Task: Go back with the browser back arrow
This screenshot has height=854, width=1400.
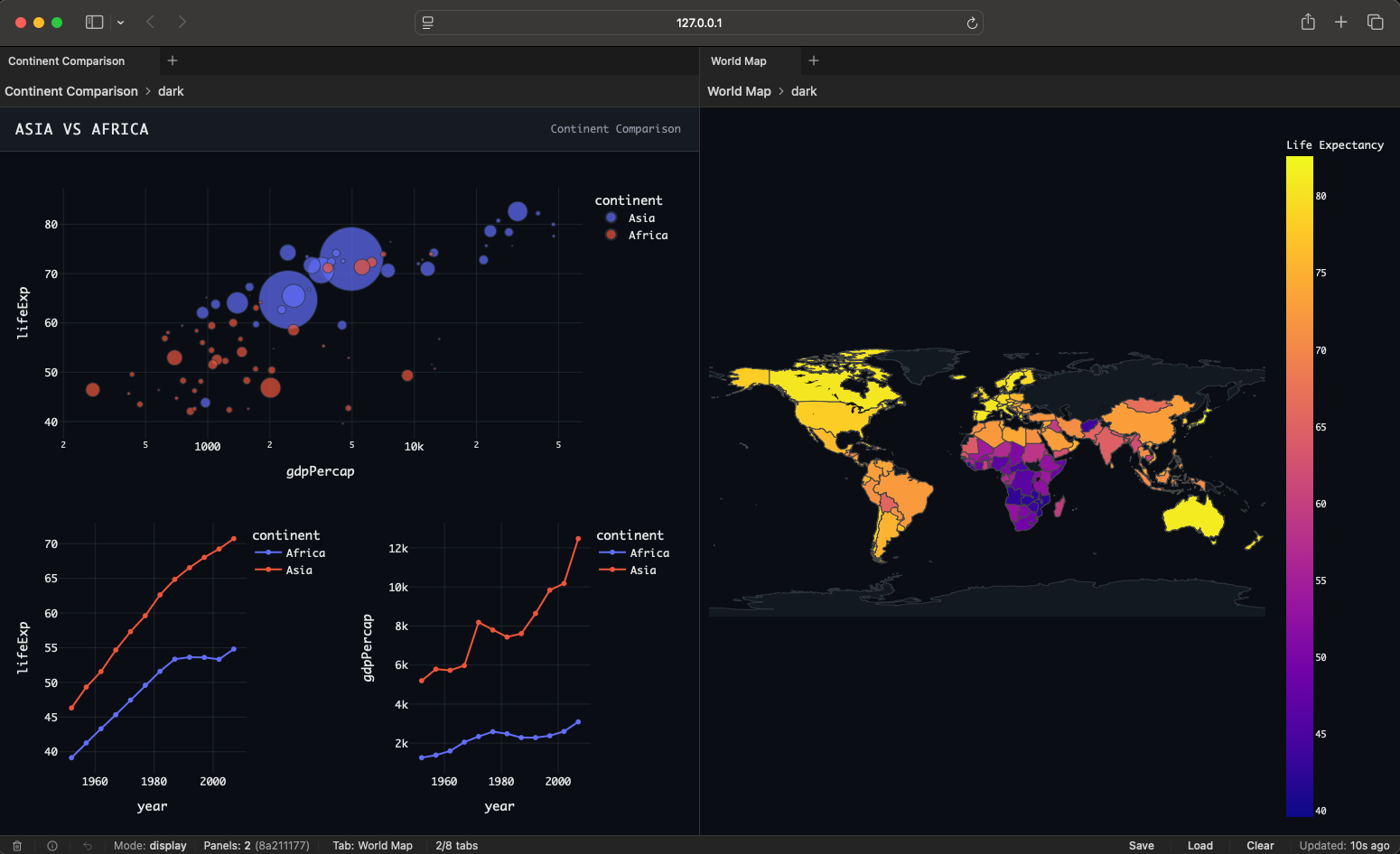Action: pos(151,22)
